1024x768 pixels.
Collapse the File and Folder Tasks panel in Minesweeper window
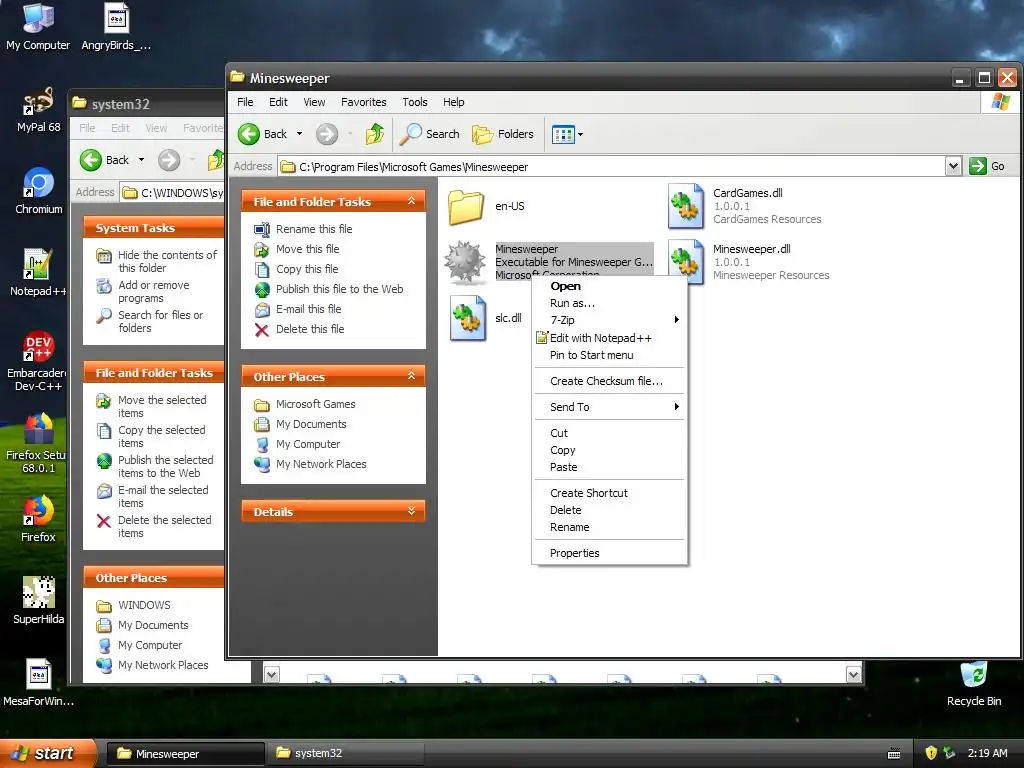tap(411, 201)
